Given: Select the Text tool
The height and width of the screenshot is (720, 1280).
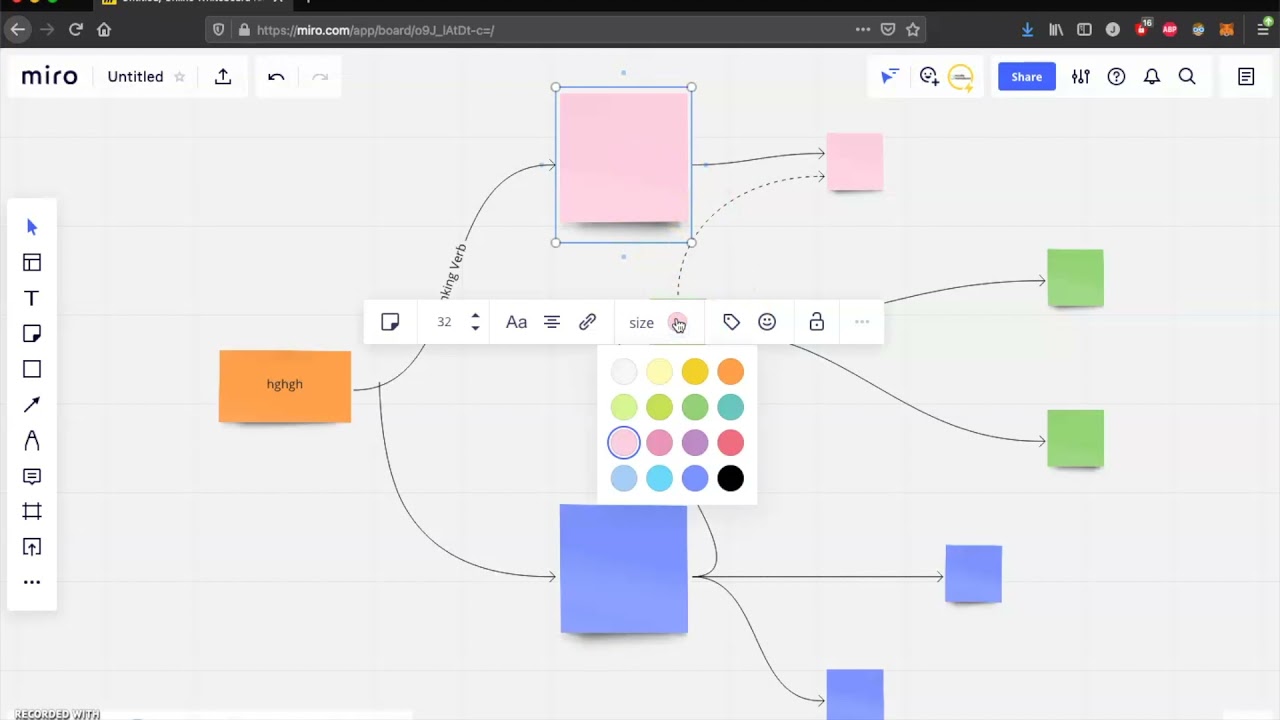Looking at the screenshot, I should click(x=32, y=298).
